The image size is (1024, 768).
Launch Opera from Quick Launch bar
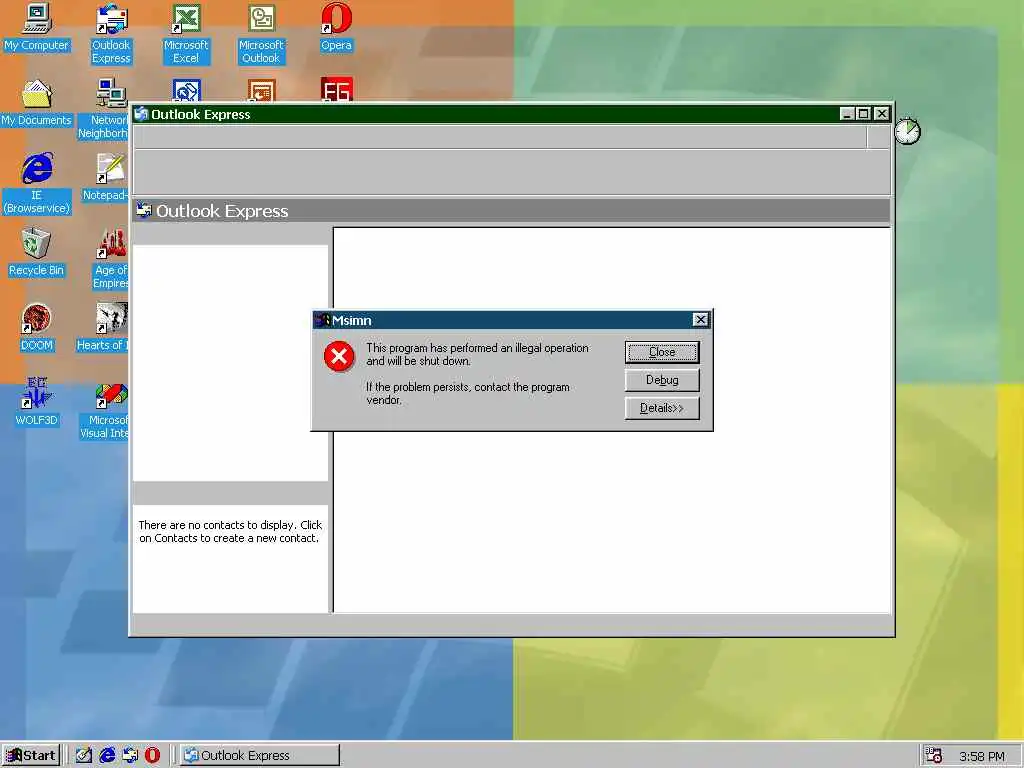tap(152, 756)
